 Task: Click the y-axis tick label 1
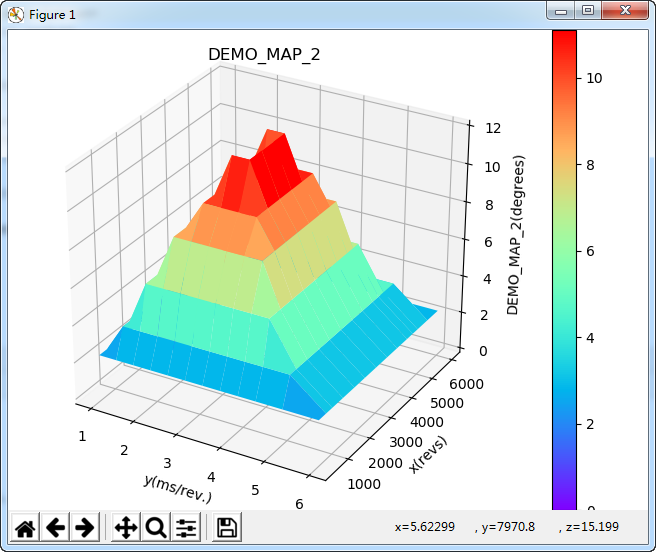click(x=82, y=436)
